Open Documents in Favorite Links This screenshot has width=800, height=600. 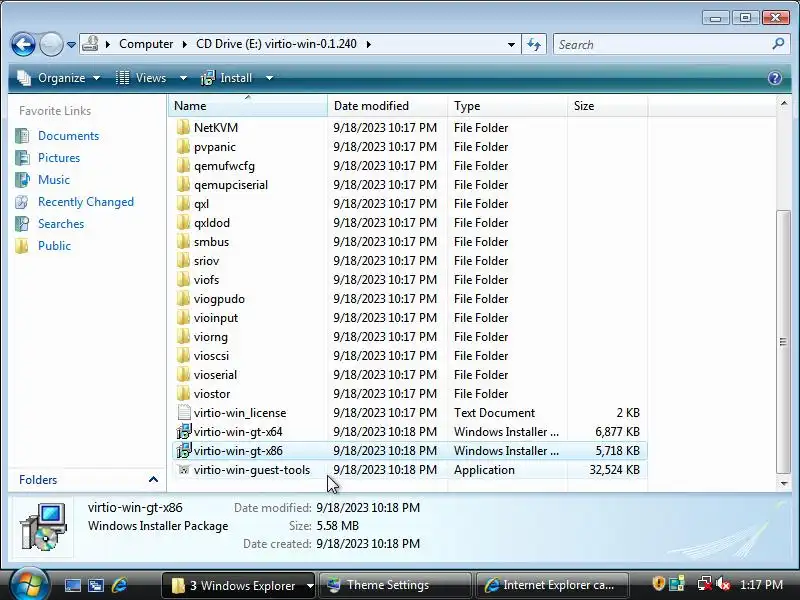coord(68,136)
